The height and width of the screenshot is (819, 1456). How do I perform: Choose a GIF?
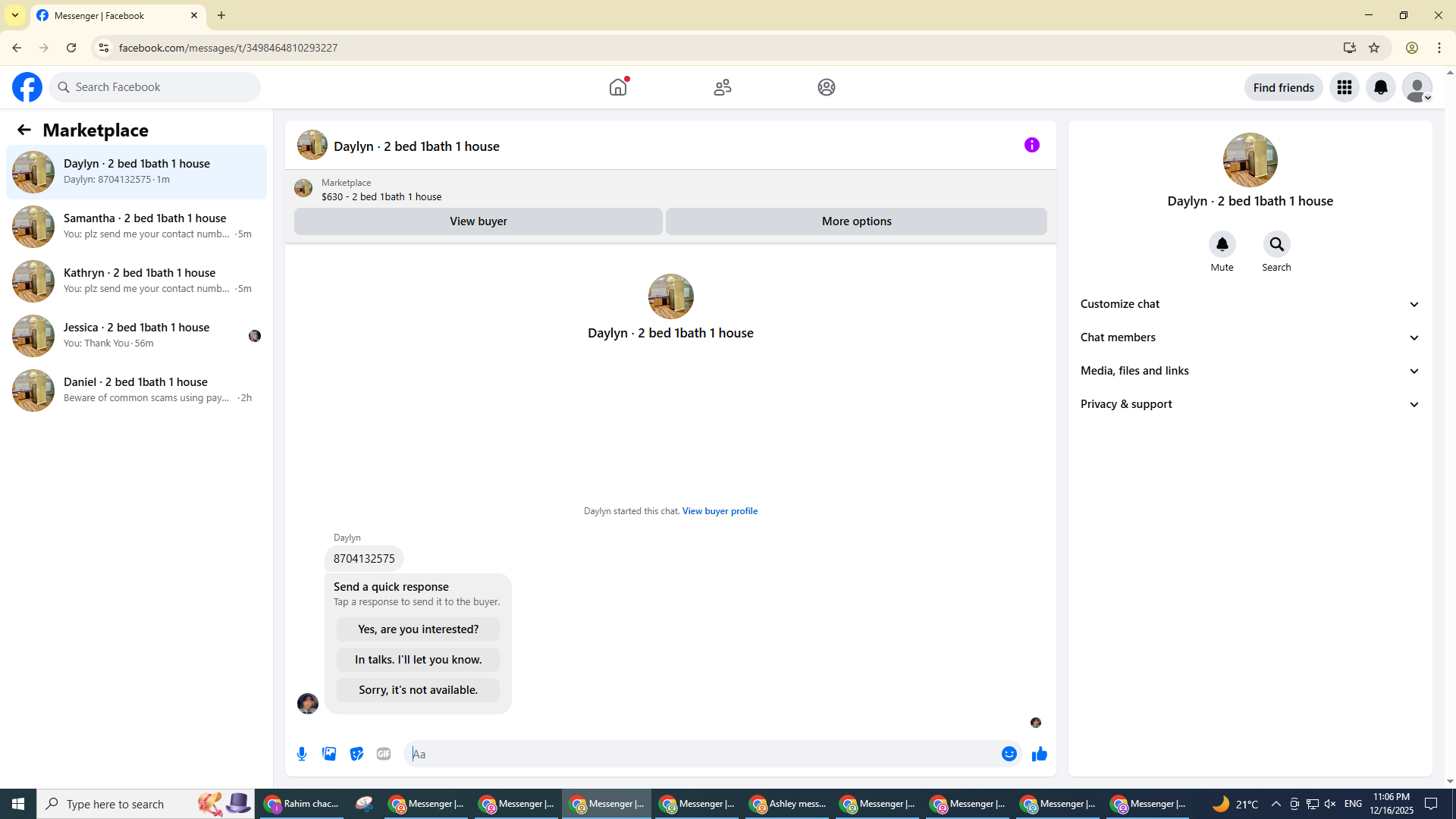384,754
